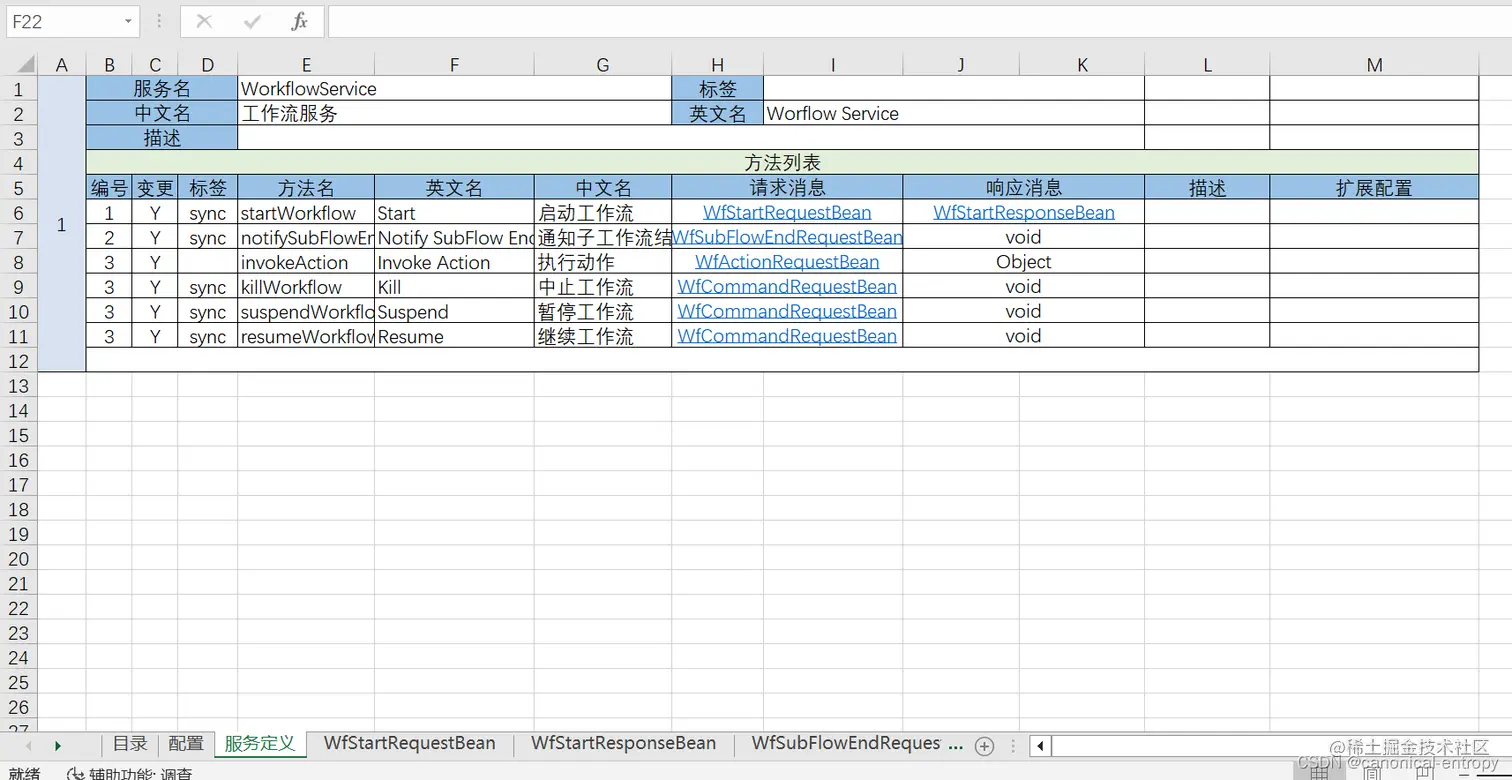The image size is (1512, 780).
Task: Switch to the 目录 sheet tab
Action: pyautogui.click(x=130, y=744)
